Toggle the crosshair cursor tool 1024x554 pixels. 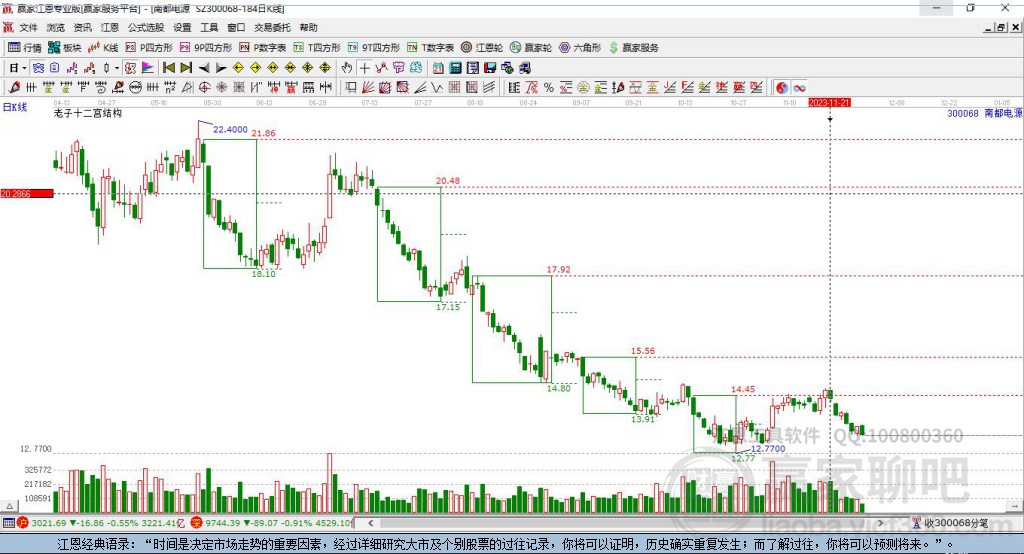click(364, 68)
